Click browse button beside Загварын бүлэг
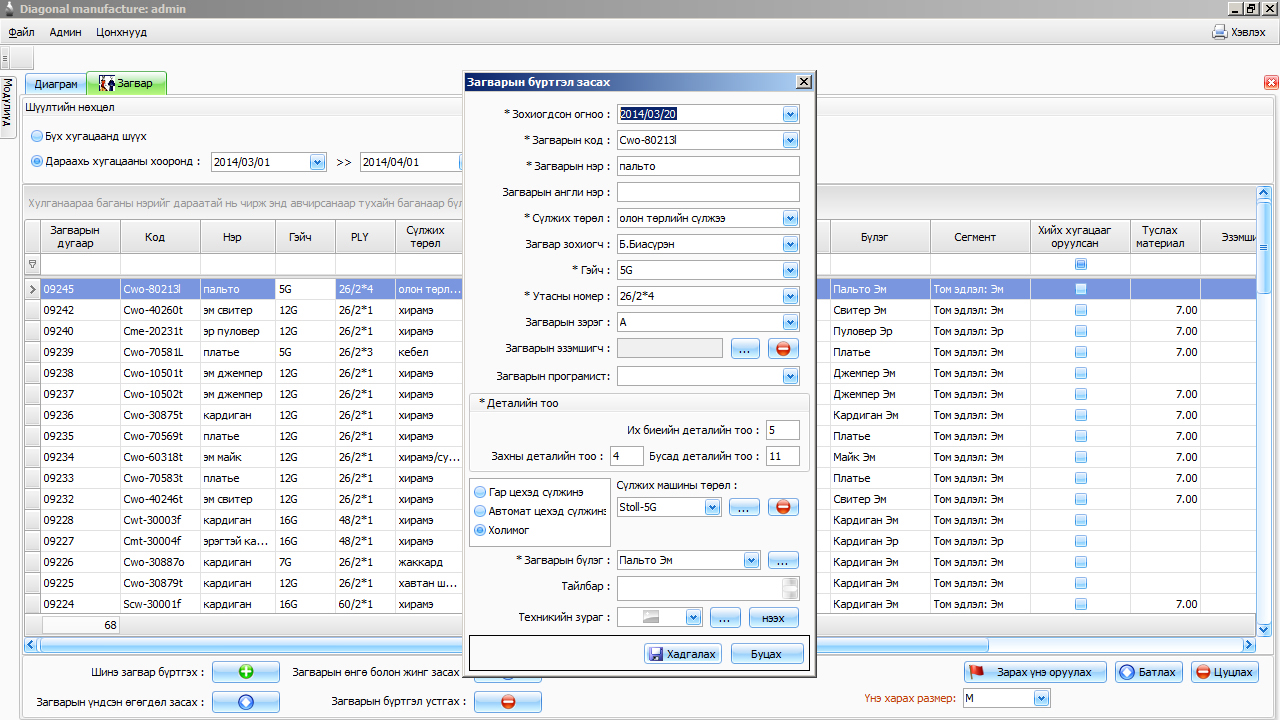The height and width of the screenshot is (720, 1280). (783, 560)
